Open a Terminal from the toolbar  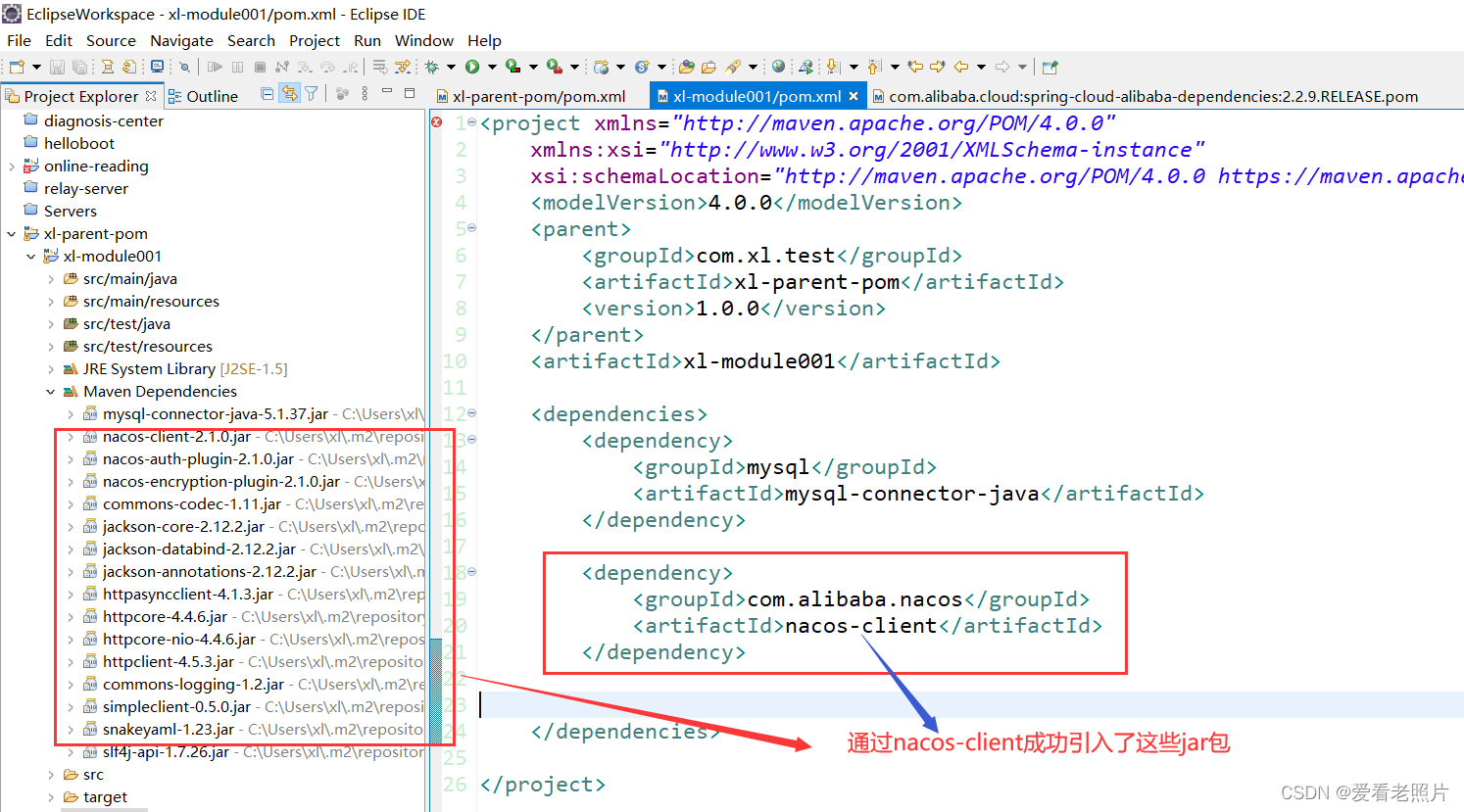[157, 67]
